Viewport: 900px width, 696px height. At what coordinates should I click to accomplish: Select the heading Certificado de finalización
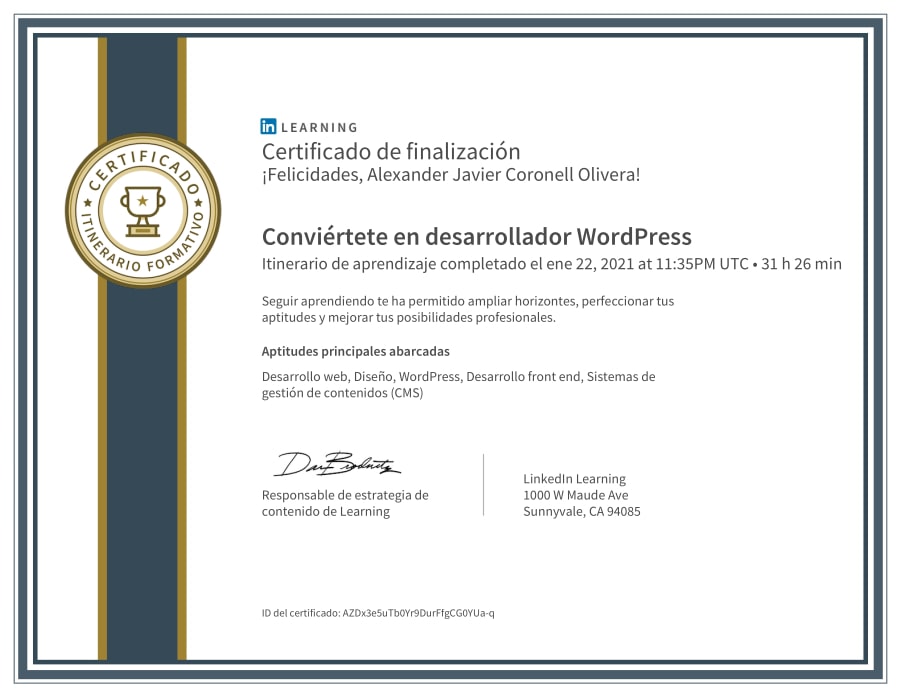392,151
